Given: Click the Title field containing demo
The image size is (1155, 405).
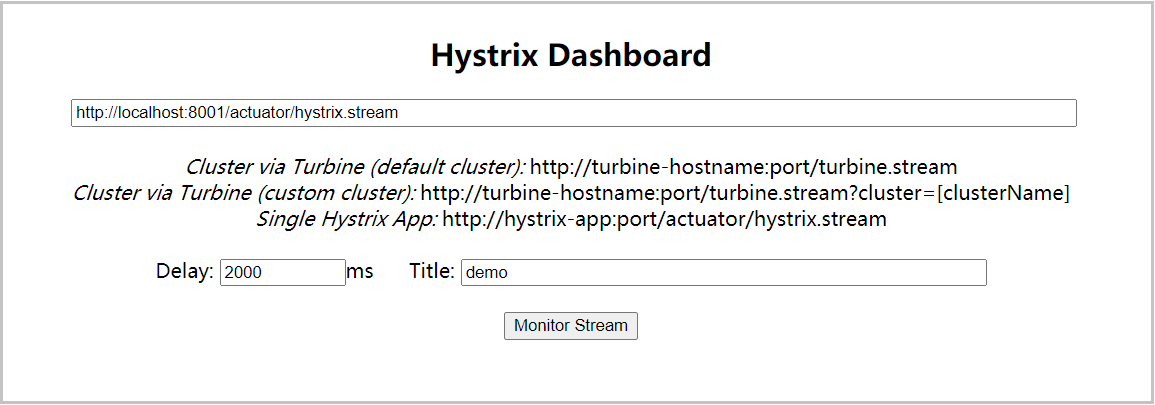Looking at the screenshot, I should click(723, 272).
